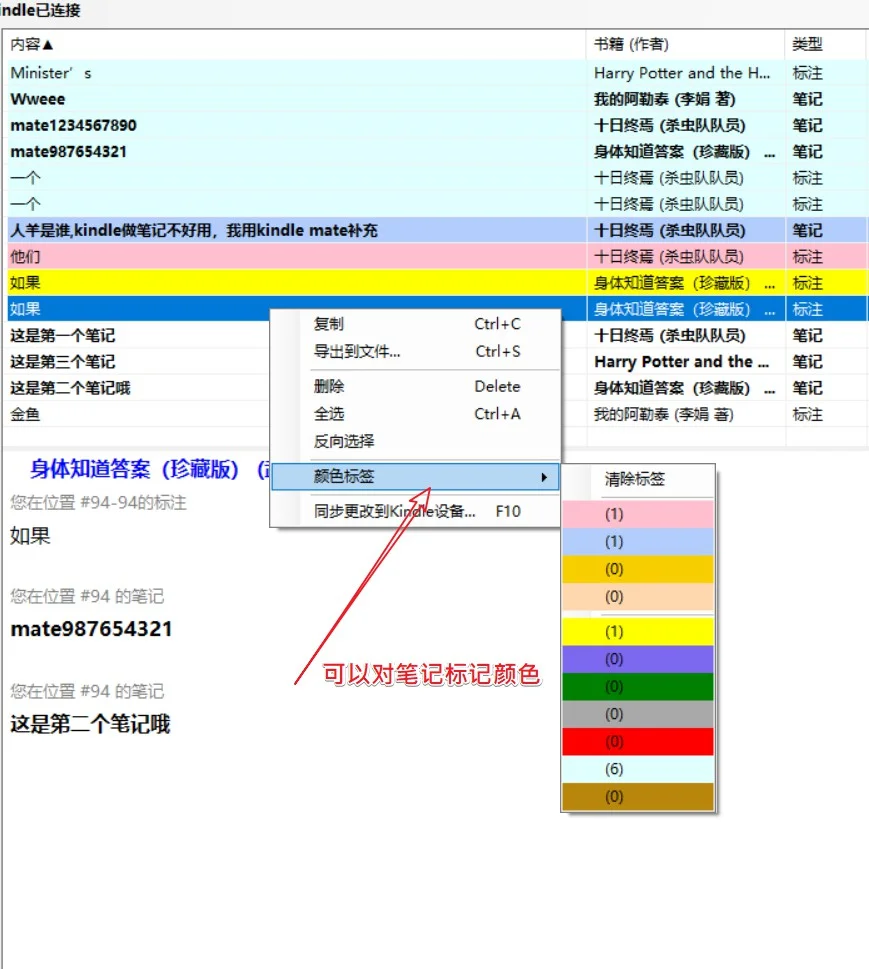The image size is (869, 969).
Task: Apply the dark green color label
Action: [638, 687]
